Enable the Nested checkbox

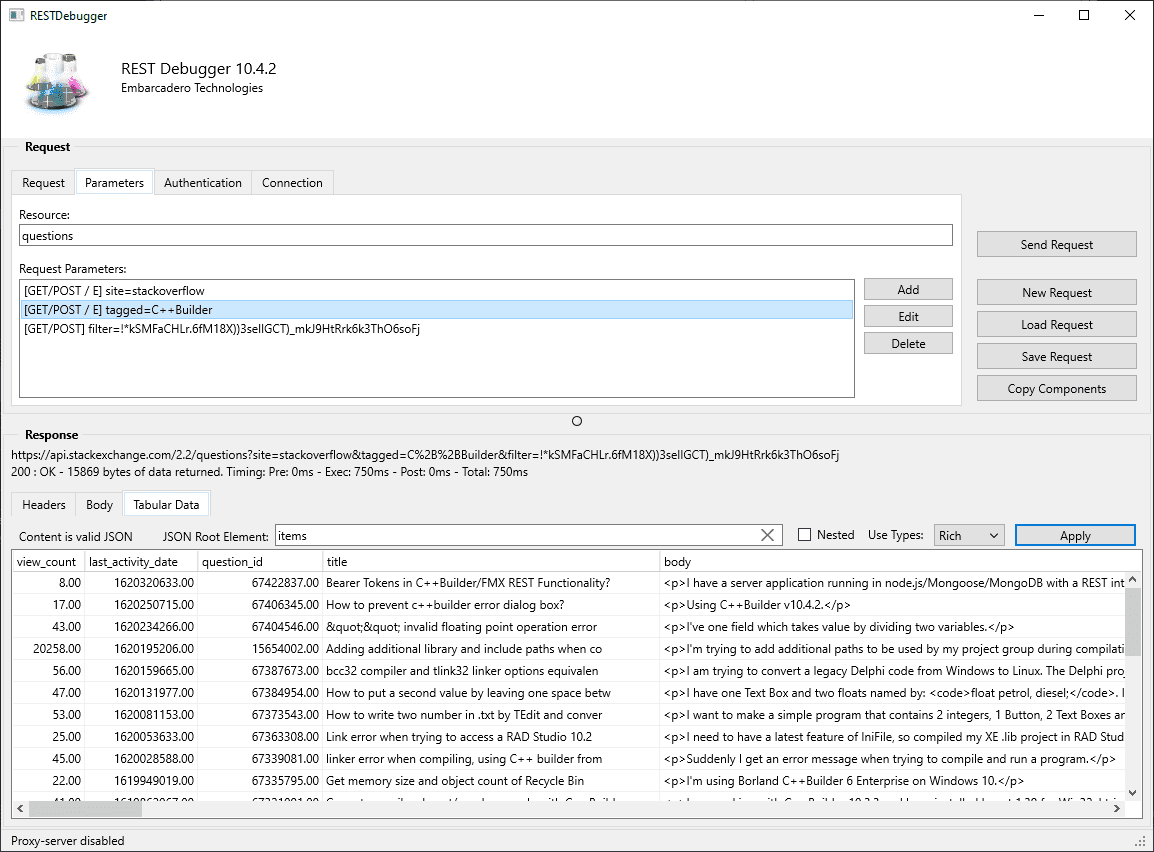[805, 534]
